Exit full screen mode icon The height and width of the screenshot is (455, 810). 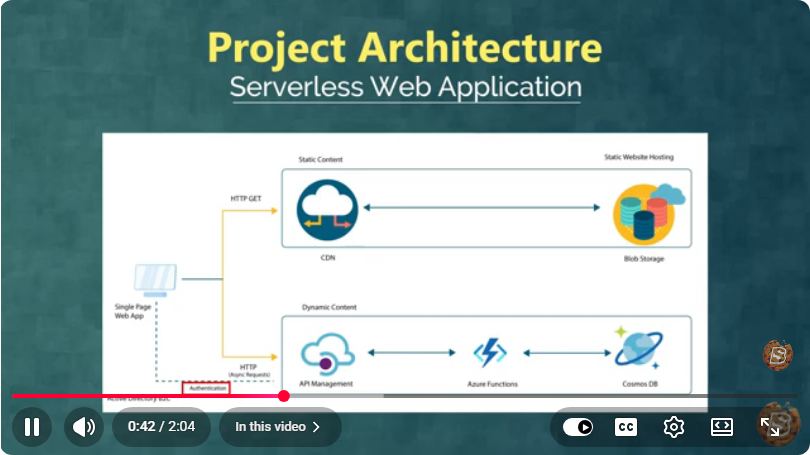[x=770, y=427]
